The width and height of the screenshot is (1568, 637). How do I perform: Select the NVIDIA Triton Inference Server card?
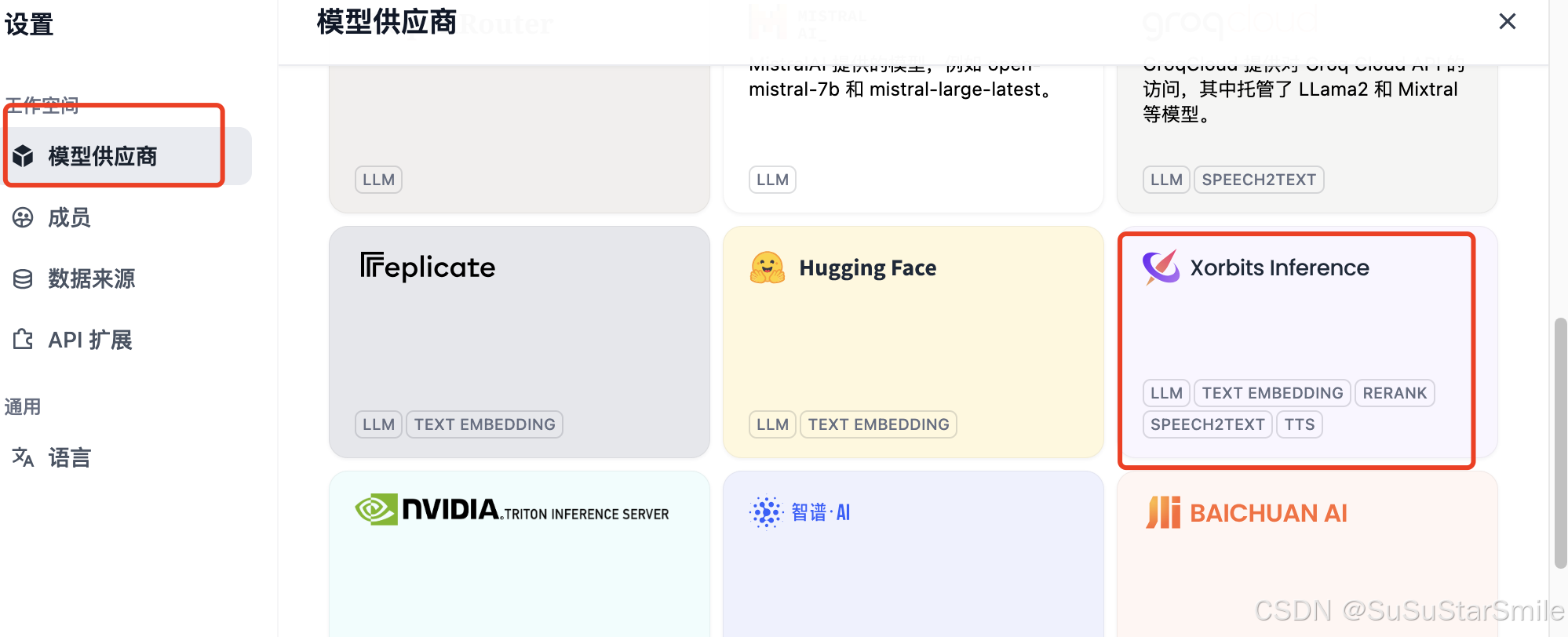520,554
